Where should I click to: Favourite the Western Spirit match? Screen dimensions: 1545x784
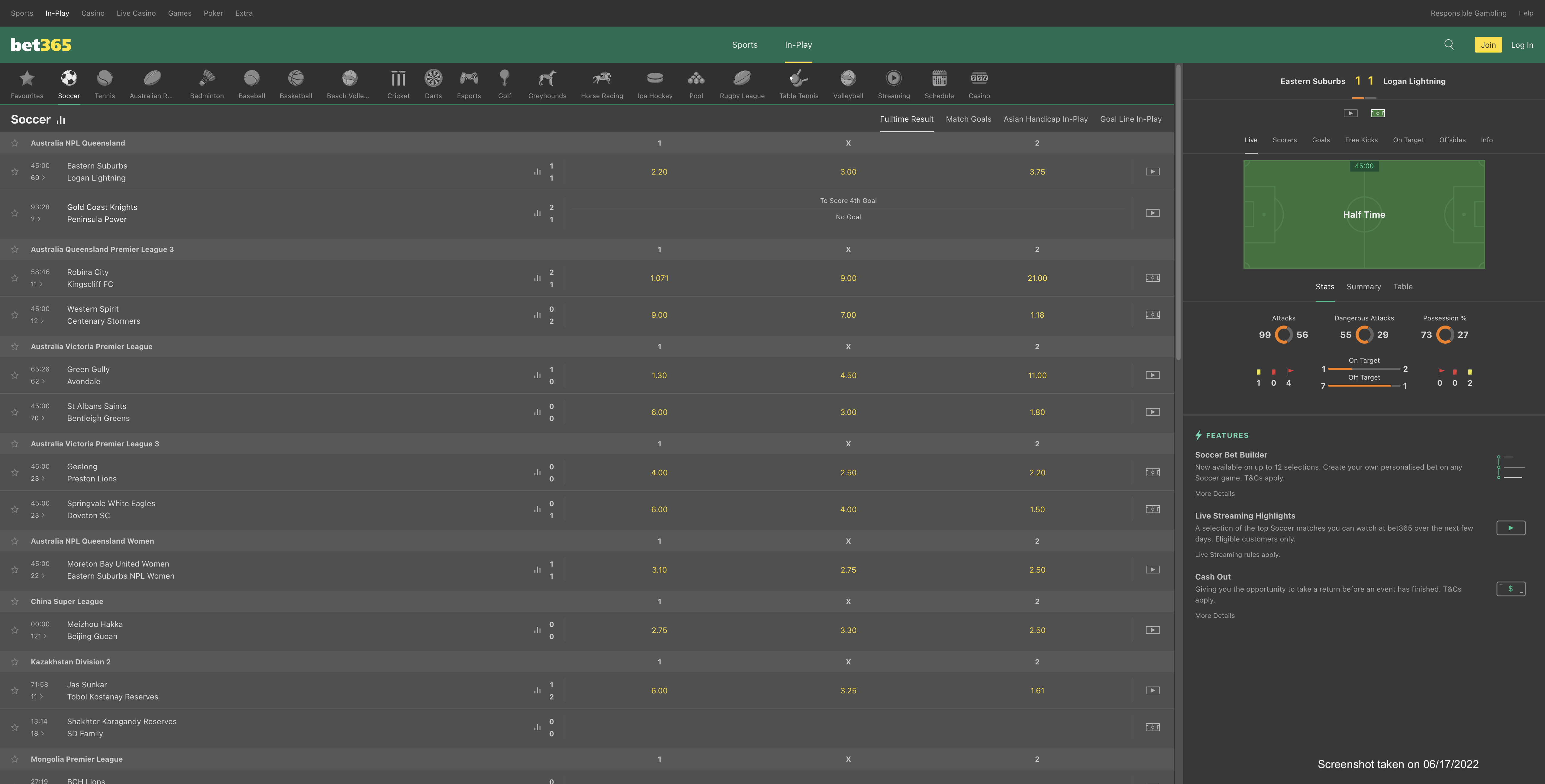15,315
